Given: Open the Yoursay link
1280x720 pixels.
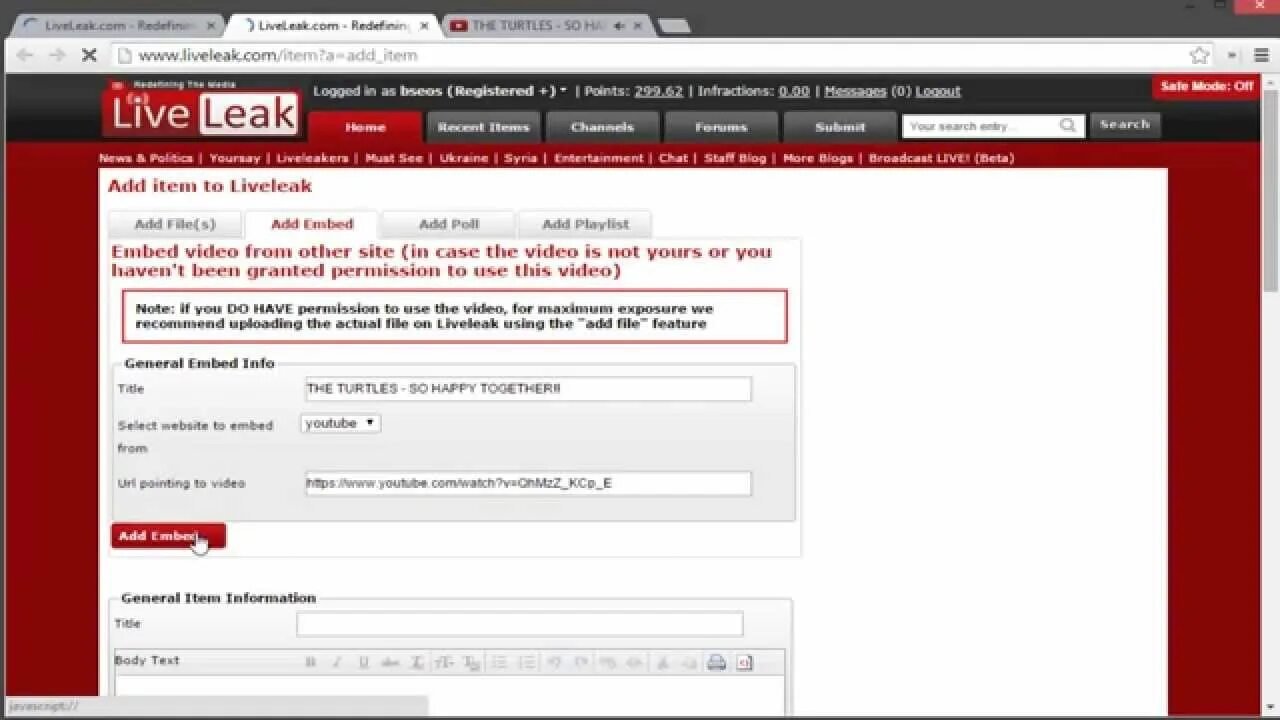Looking at the screenshot, I should click(x=235, y=158).
